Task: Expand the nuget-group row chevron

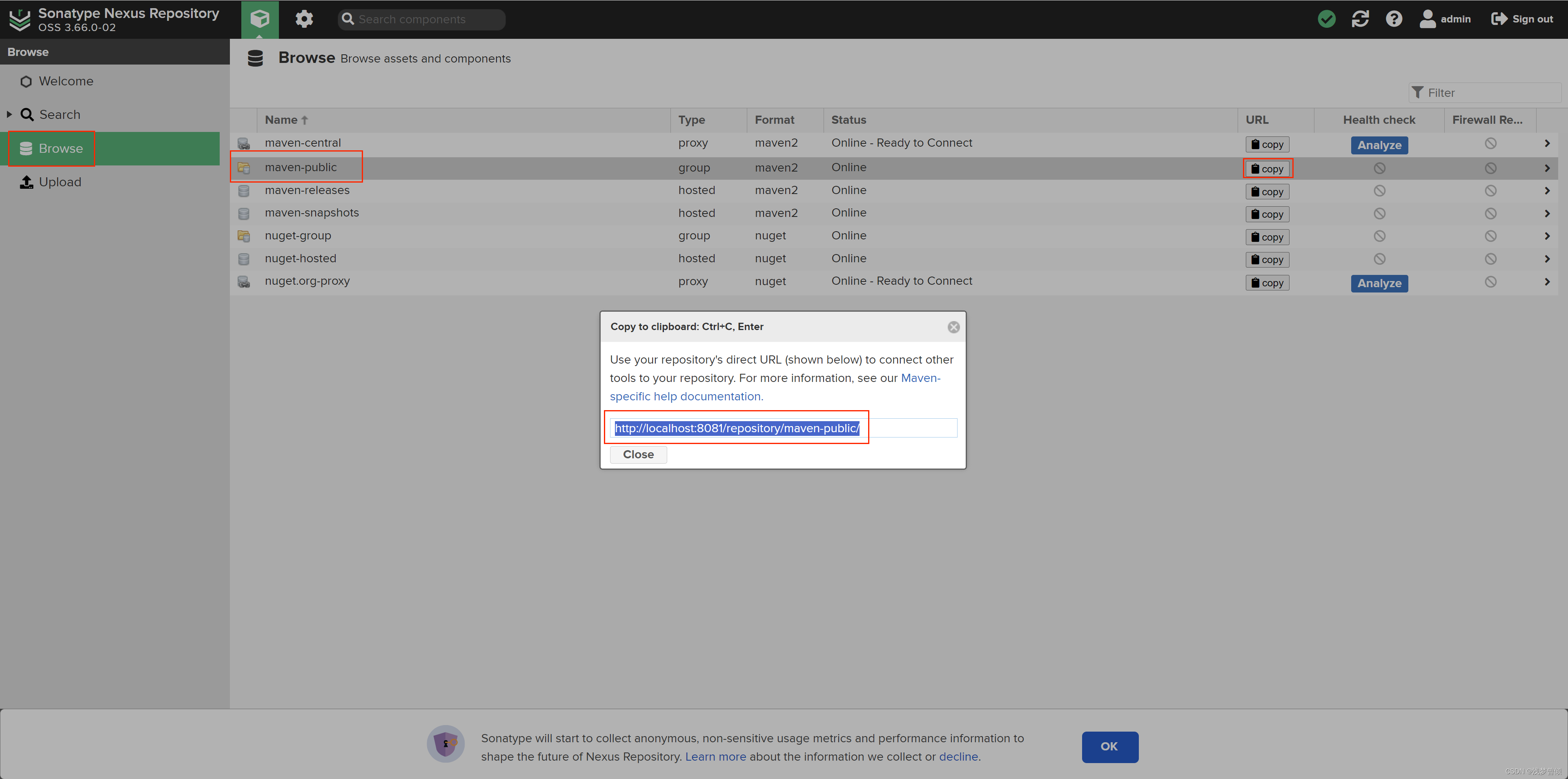Action: point(1547,237)
